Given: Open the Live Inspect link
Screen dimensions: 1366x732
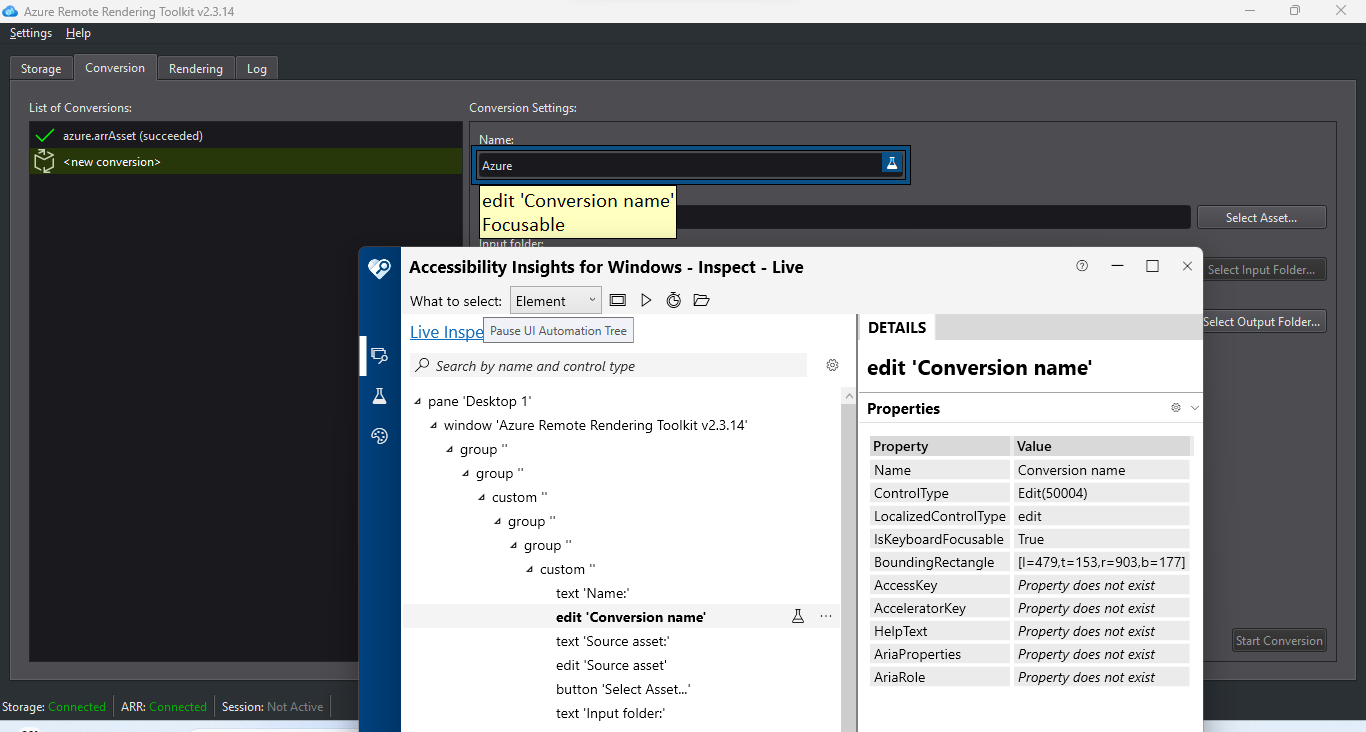Looking at the screenshot, I should point(447,332).
